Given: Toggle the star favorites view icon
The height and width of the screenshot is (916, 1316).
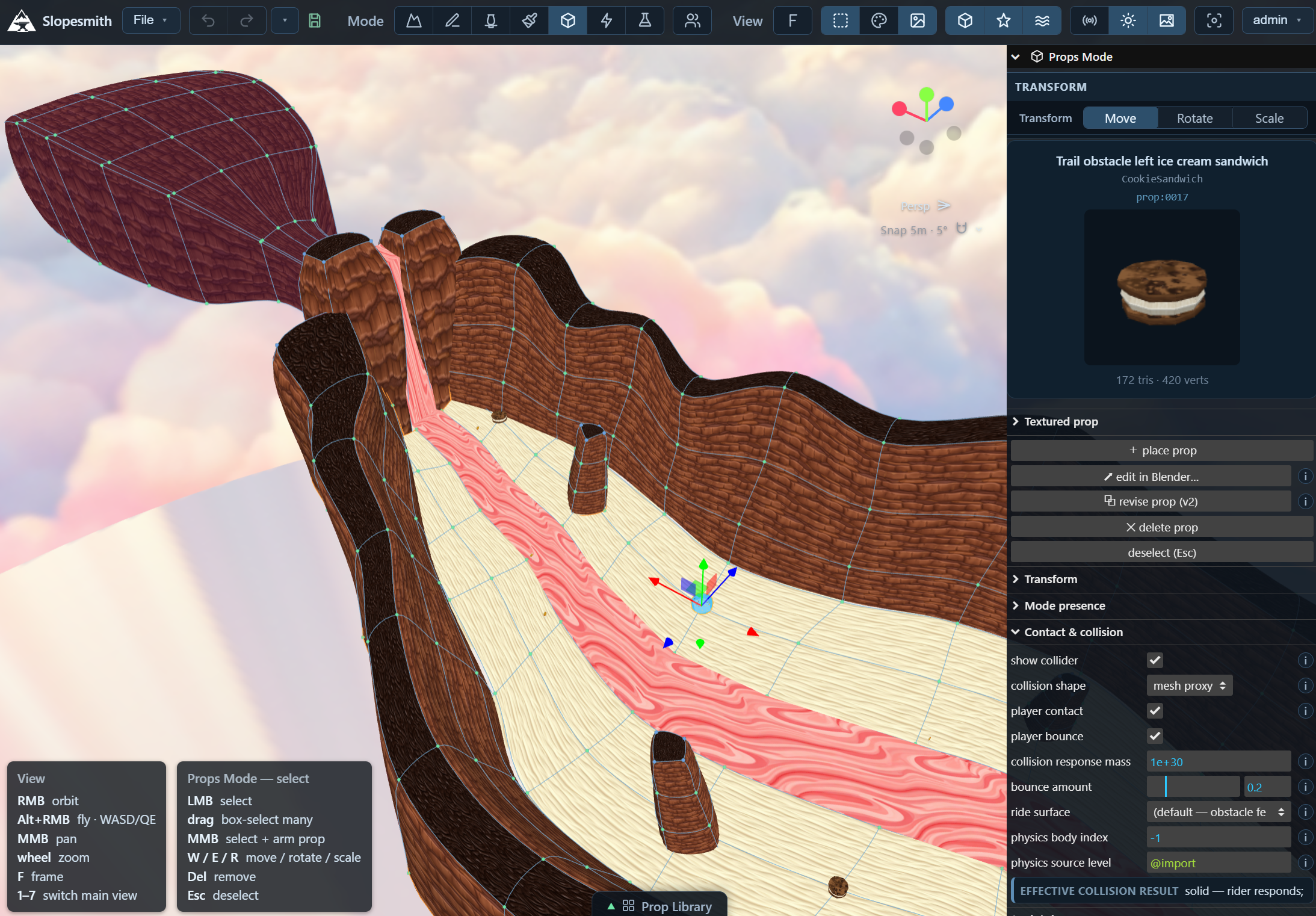Looking at the screenshot, I should point(1004,20).
